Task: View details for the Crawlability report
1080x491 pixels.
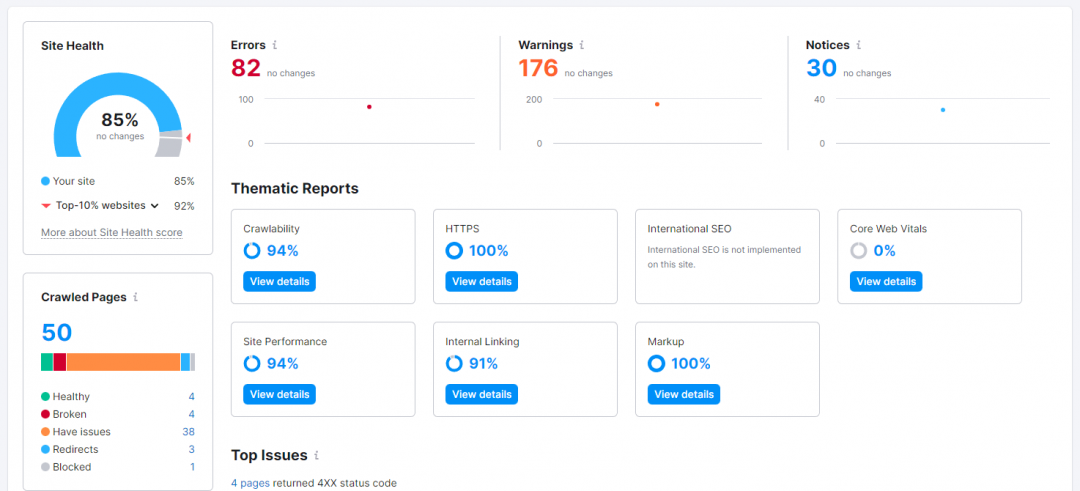Action: point(279,282)
